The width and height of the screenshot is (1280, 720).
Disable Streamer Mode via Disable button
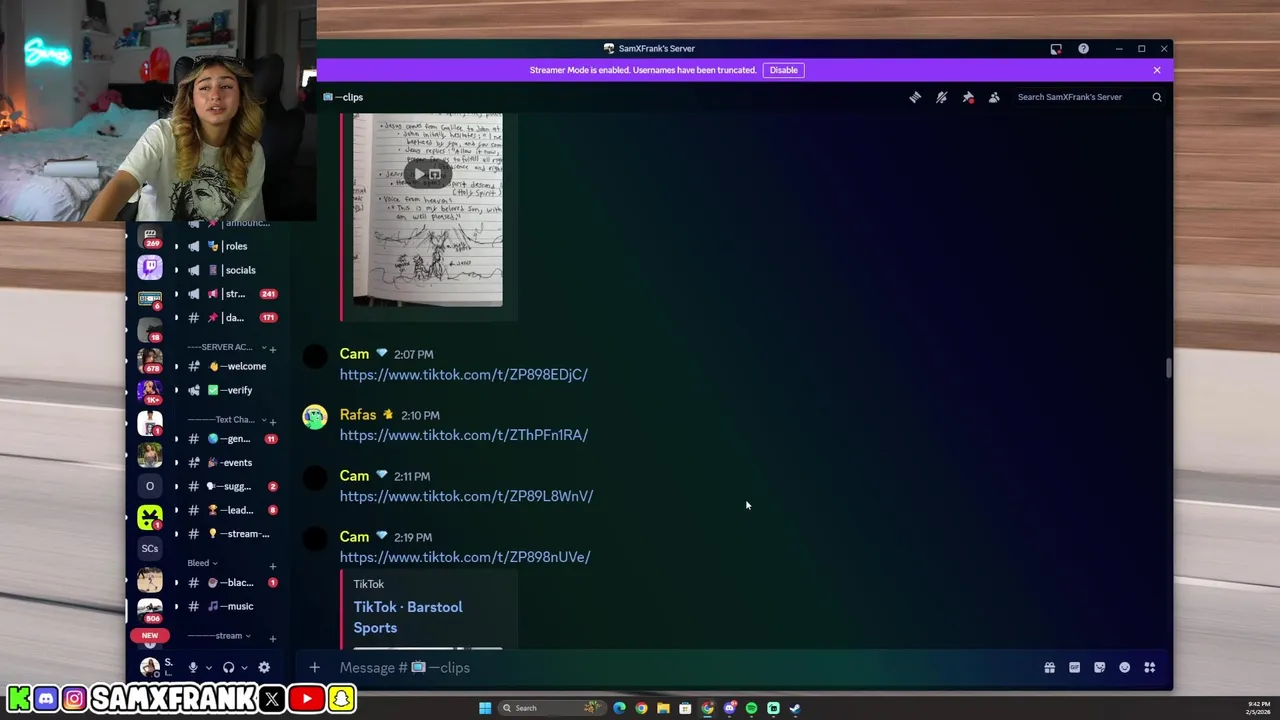click(784, 70)
